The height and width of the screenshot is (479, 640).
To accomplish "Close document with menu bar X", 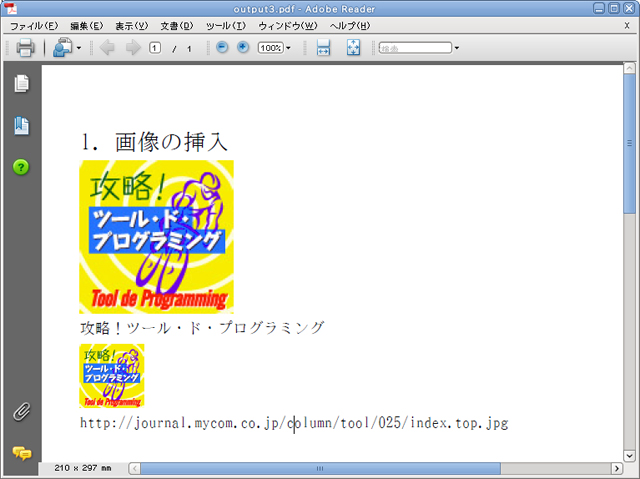I will [627, 26].
